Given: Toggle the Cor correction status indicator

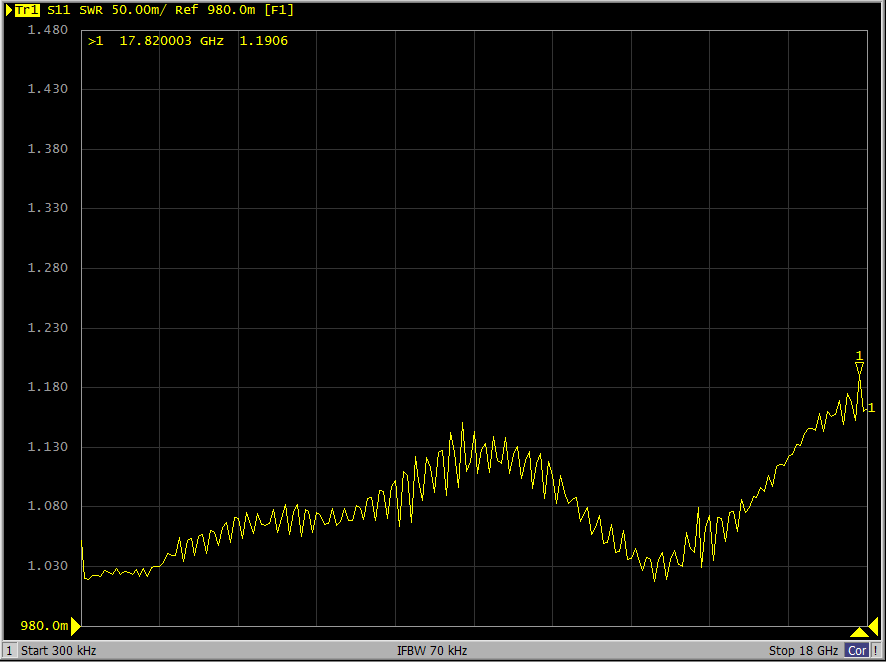Looking at the screenshot, I should [857, 651].
